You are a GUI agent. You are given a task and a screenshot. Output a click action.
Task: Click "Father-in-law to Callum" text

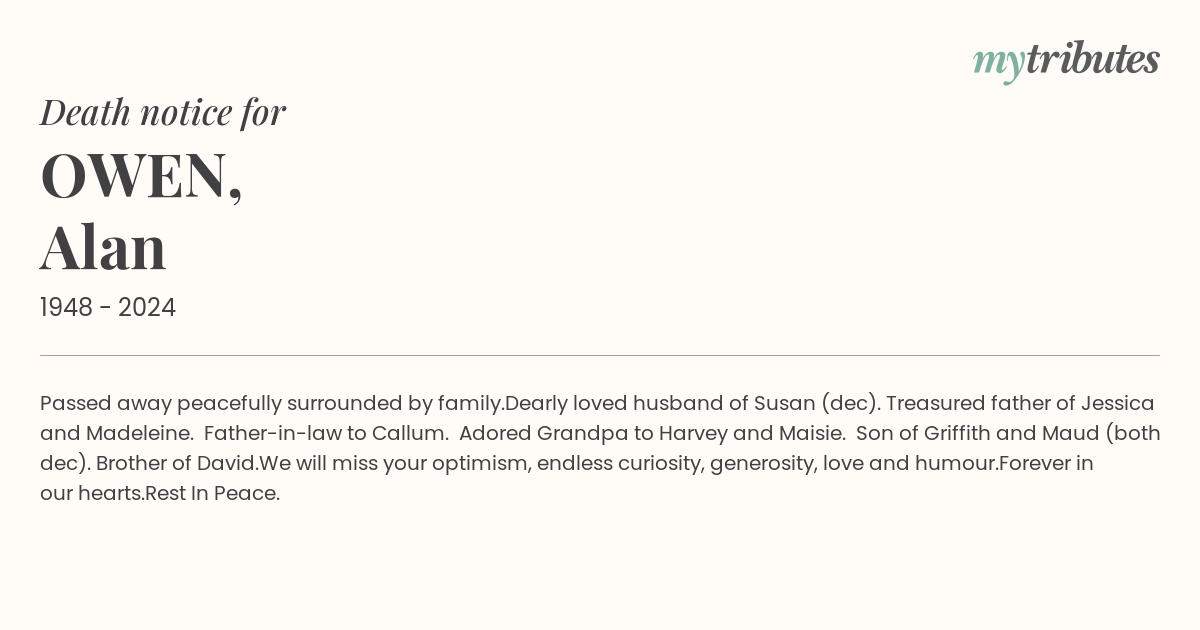[x=325, y=434]
